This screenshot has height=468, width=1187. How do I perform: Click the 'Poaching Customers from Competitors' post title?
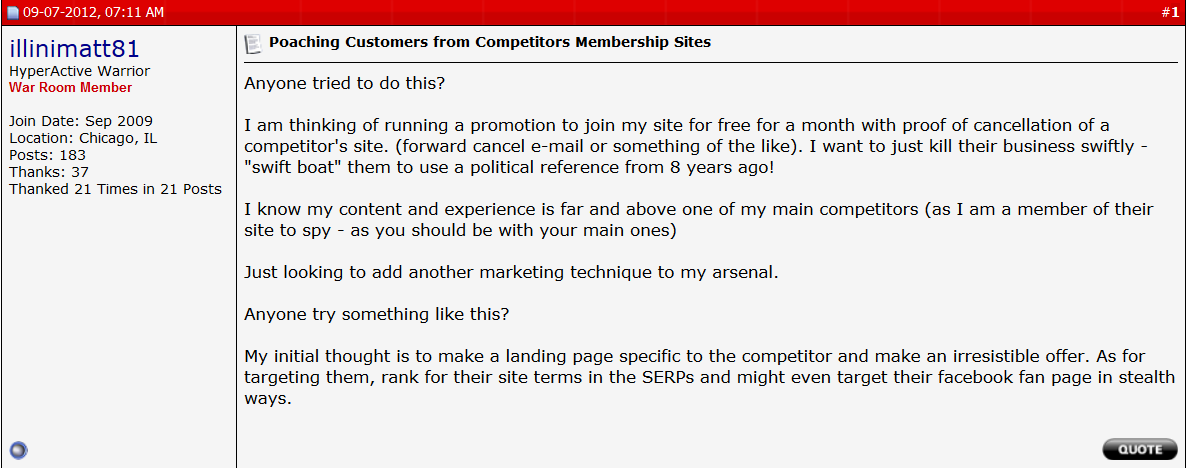[490, 42]
